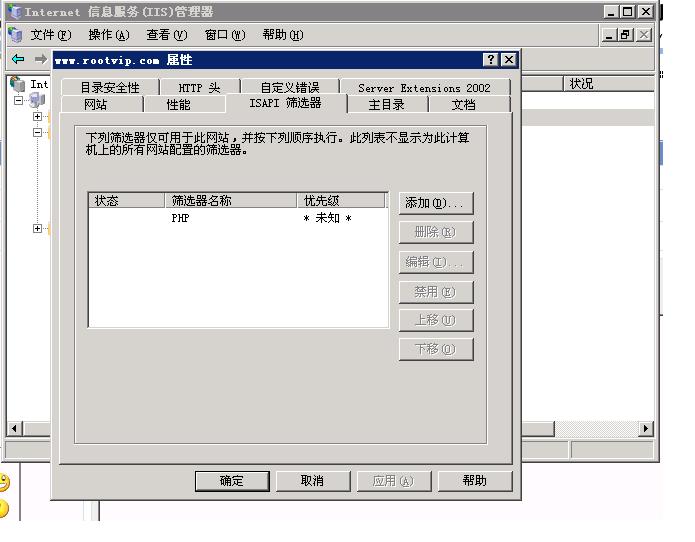695x542 pixels.
Task: Collapse the local computer tree node
Action: click(x=18, y=101)
